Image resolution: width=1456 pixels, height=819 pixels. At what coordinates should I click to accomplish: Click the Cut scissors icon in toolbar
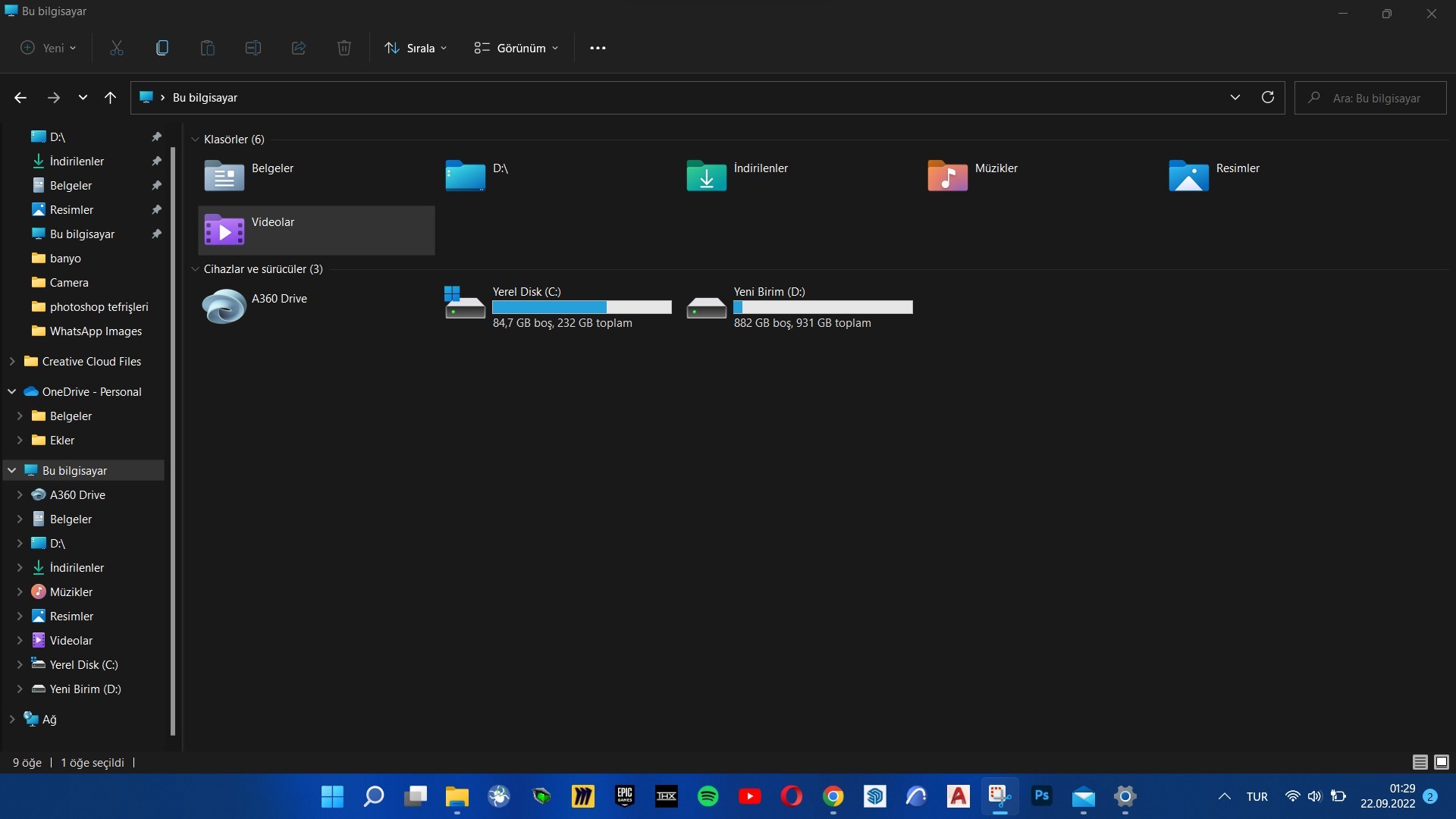116,48
